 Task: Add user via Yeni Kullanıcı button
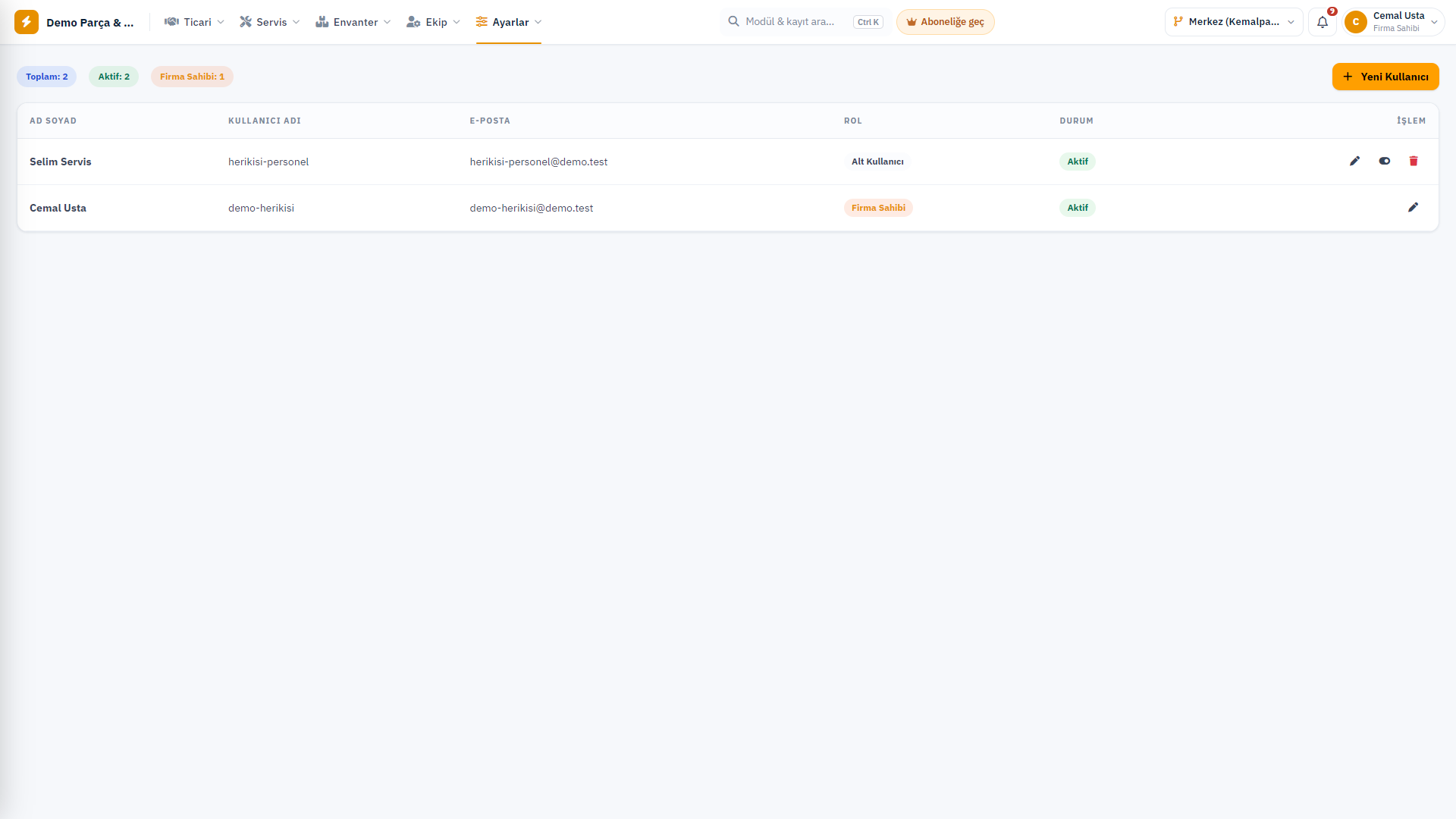coord(1385,77)
